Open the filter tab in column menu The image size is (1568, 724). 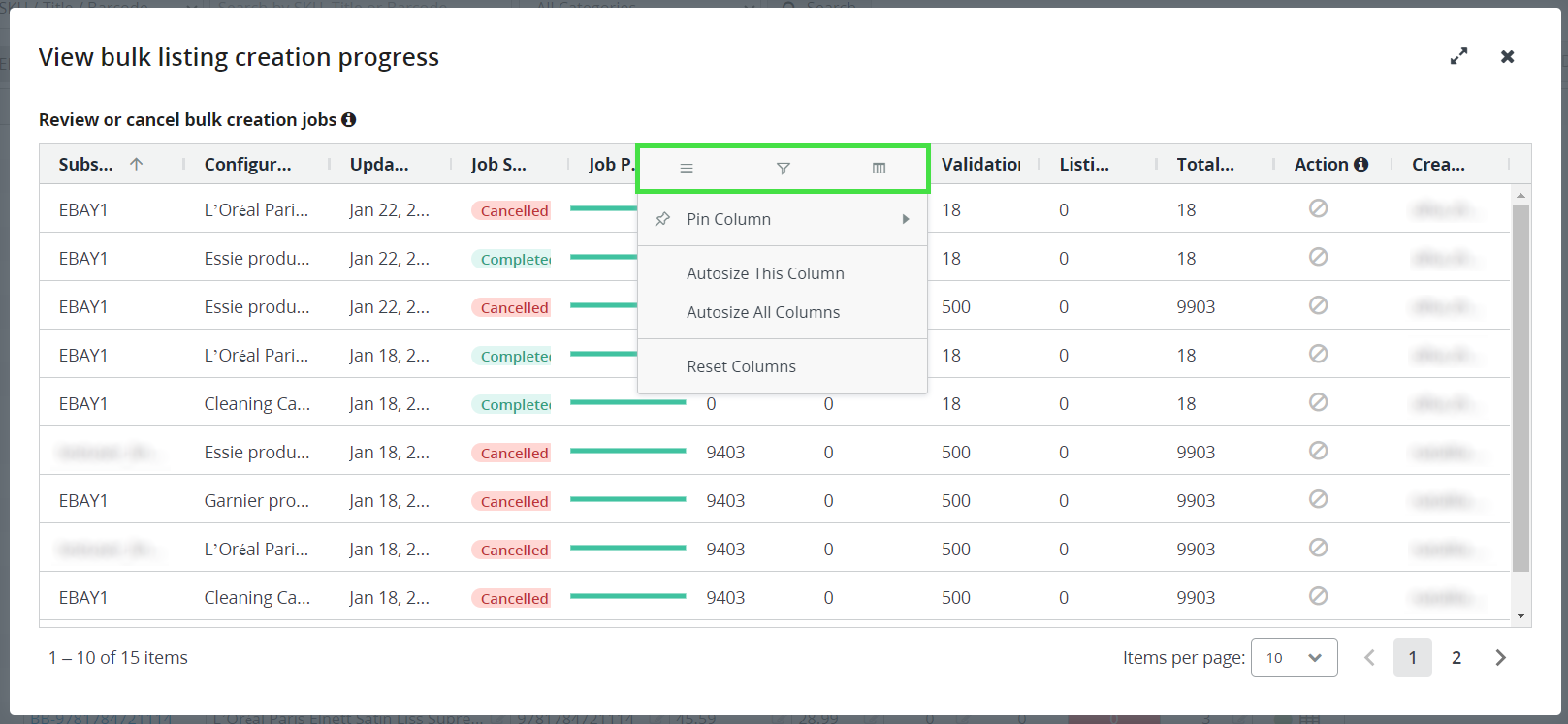(x=783, y=169)
